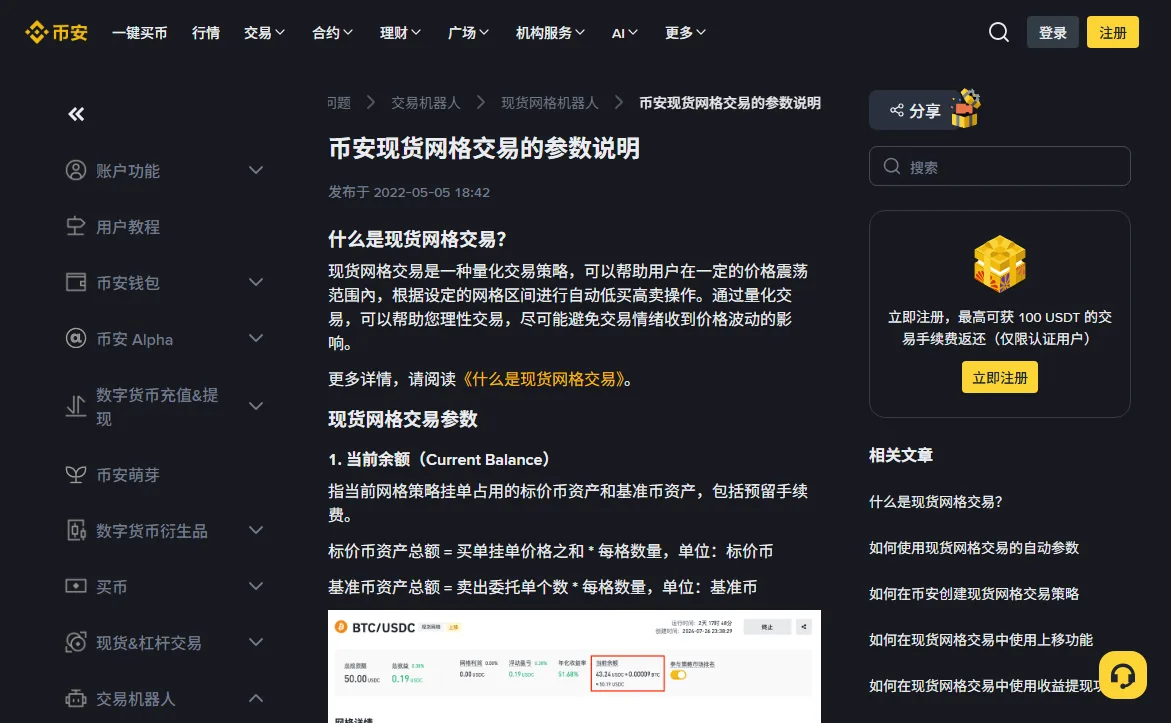Screen dimensions: 1171x723
Task: Click the 账户功能 user icon
Action: tap(76, 170)
